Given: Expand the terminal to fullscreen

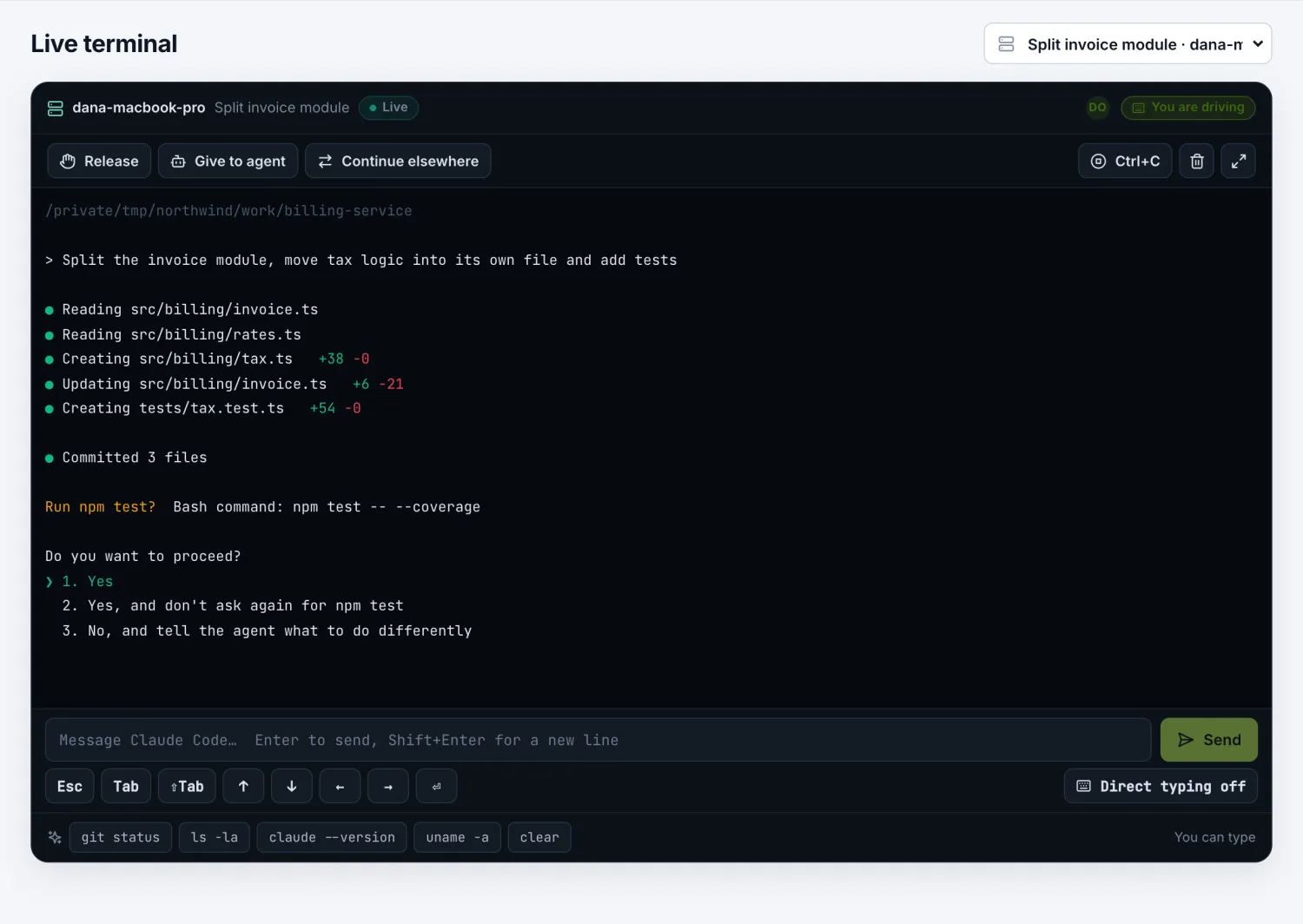Looking at the screenshot, I should (1238, 161).
